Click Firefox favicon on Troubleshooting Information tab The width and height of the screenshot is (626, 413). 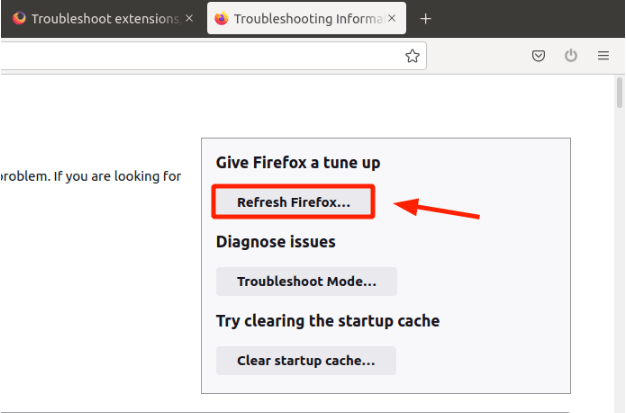pyautogui.click(x=222, y=19)
